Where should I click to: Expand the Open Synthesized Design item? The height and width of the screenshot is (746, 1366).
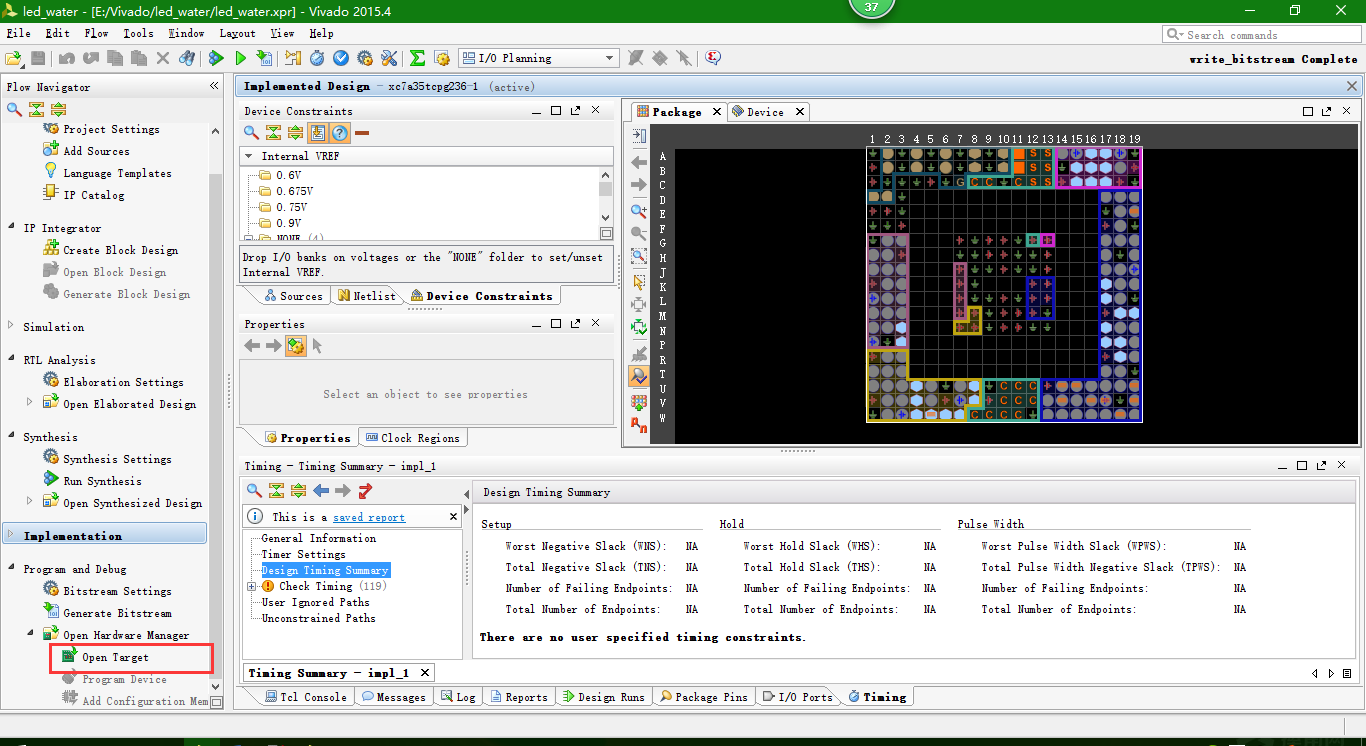[x=30, y=502]
